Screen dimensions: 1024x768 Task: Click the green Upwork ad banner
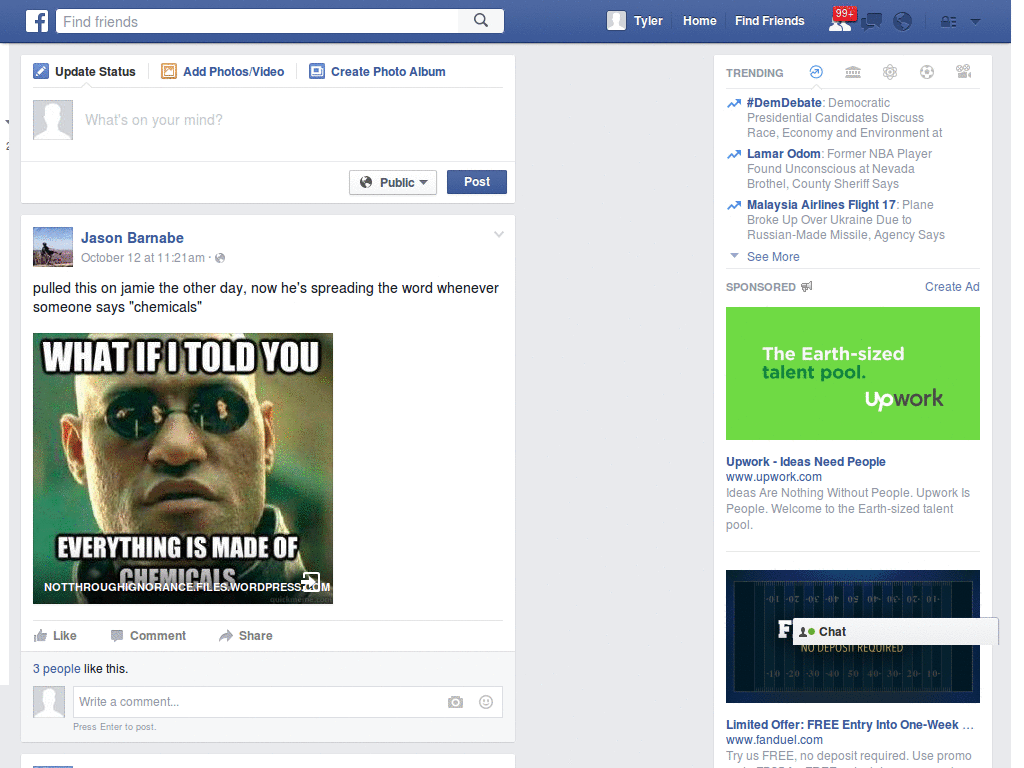click(x=853, y=374)
